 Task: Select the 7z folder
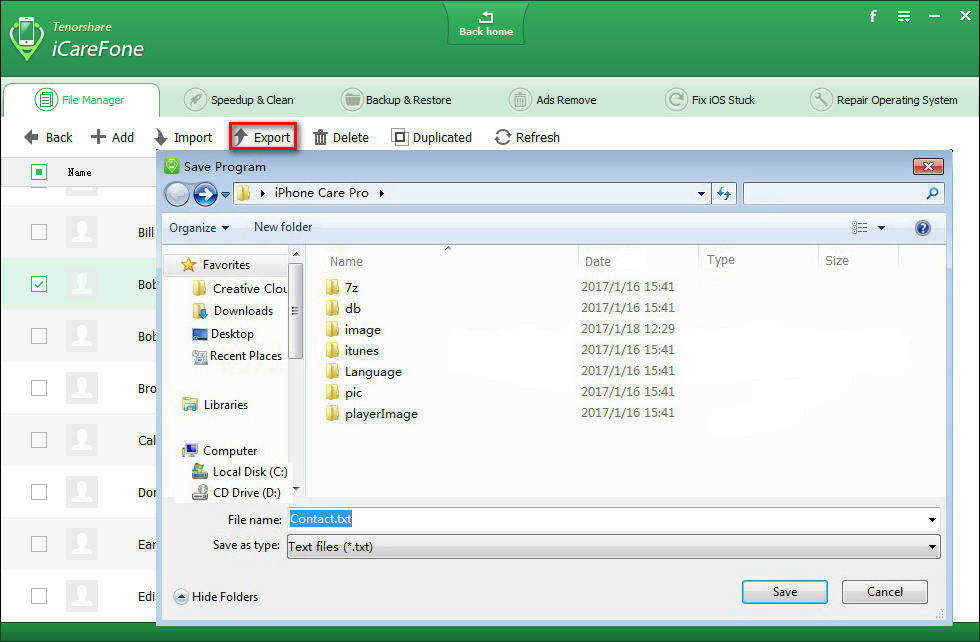[342, 288]
